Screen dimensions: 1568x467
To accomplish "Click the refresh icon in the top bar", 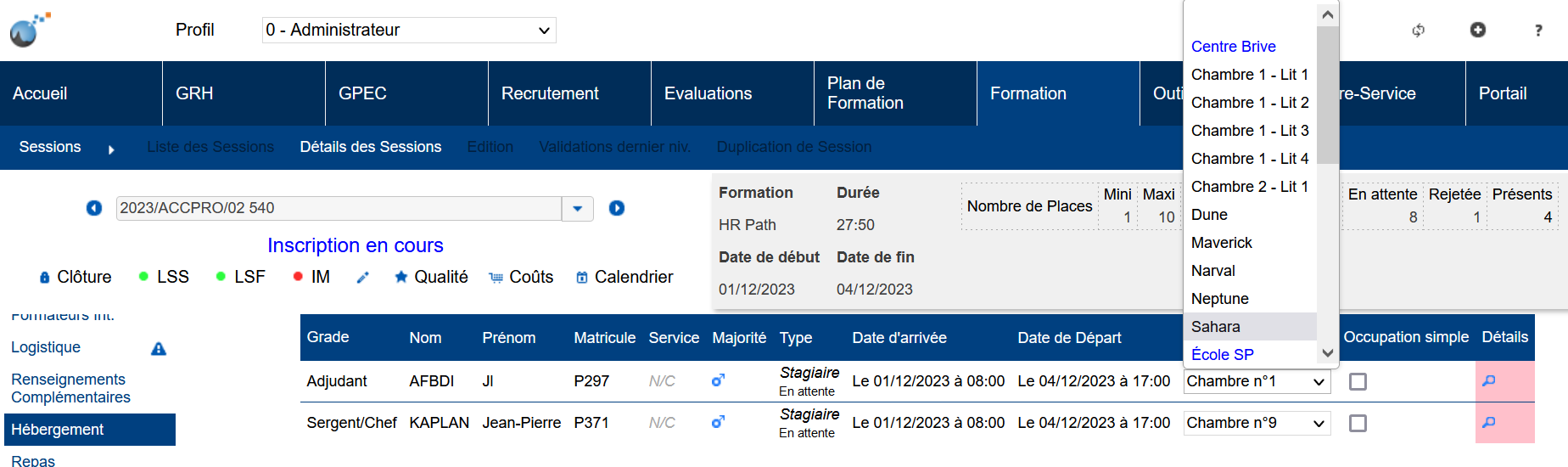I will coord(1418,31).
